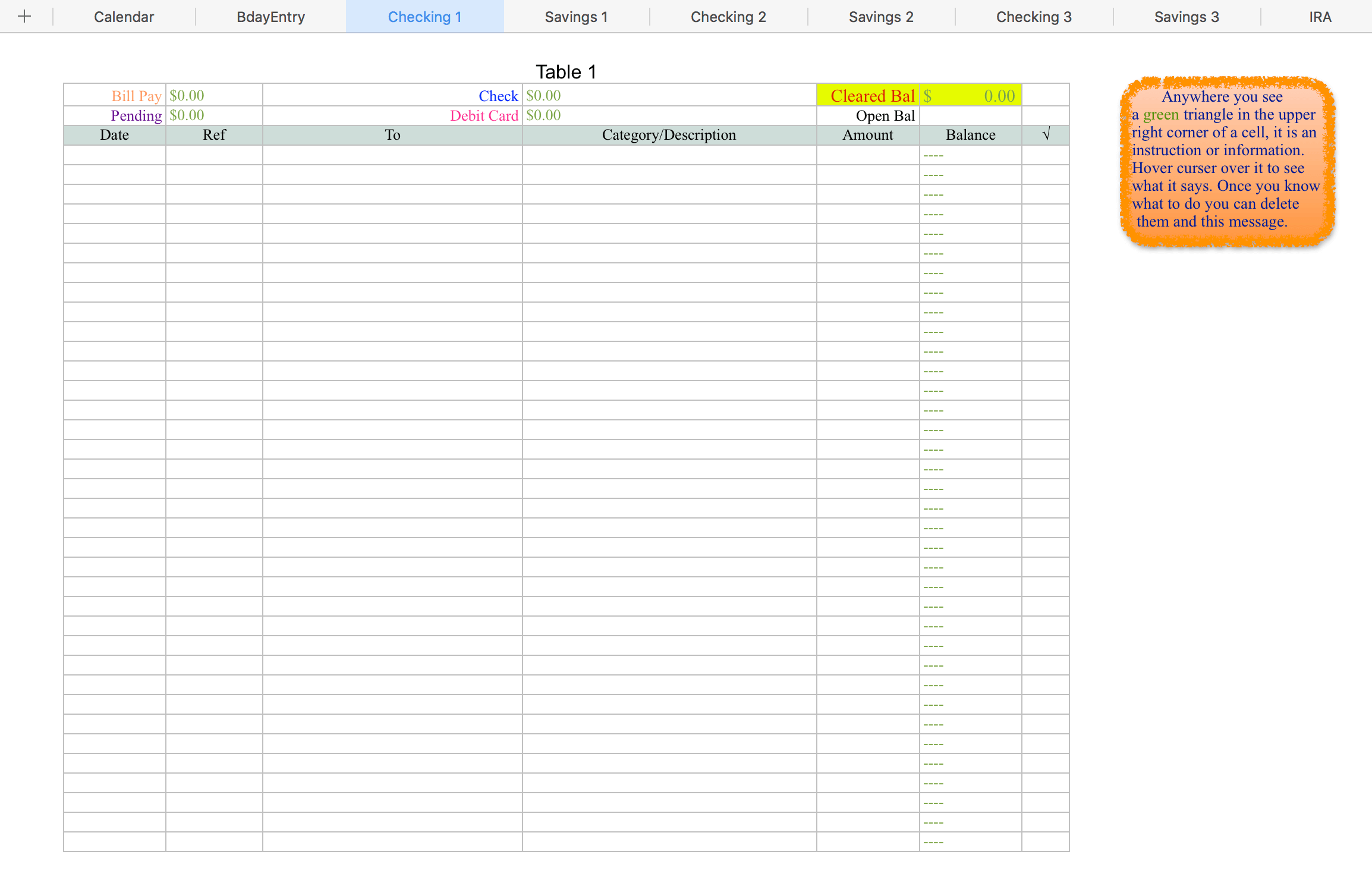
Task: Click the Category/Description header cell
Action: coord(669,135)
